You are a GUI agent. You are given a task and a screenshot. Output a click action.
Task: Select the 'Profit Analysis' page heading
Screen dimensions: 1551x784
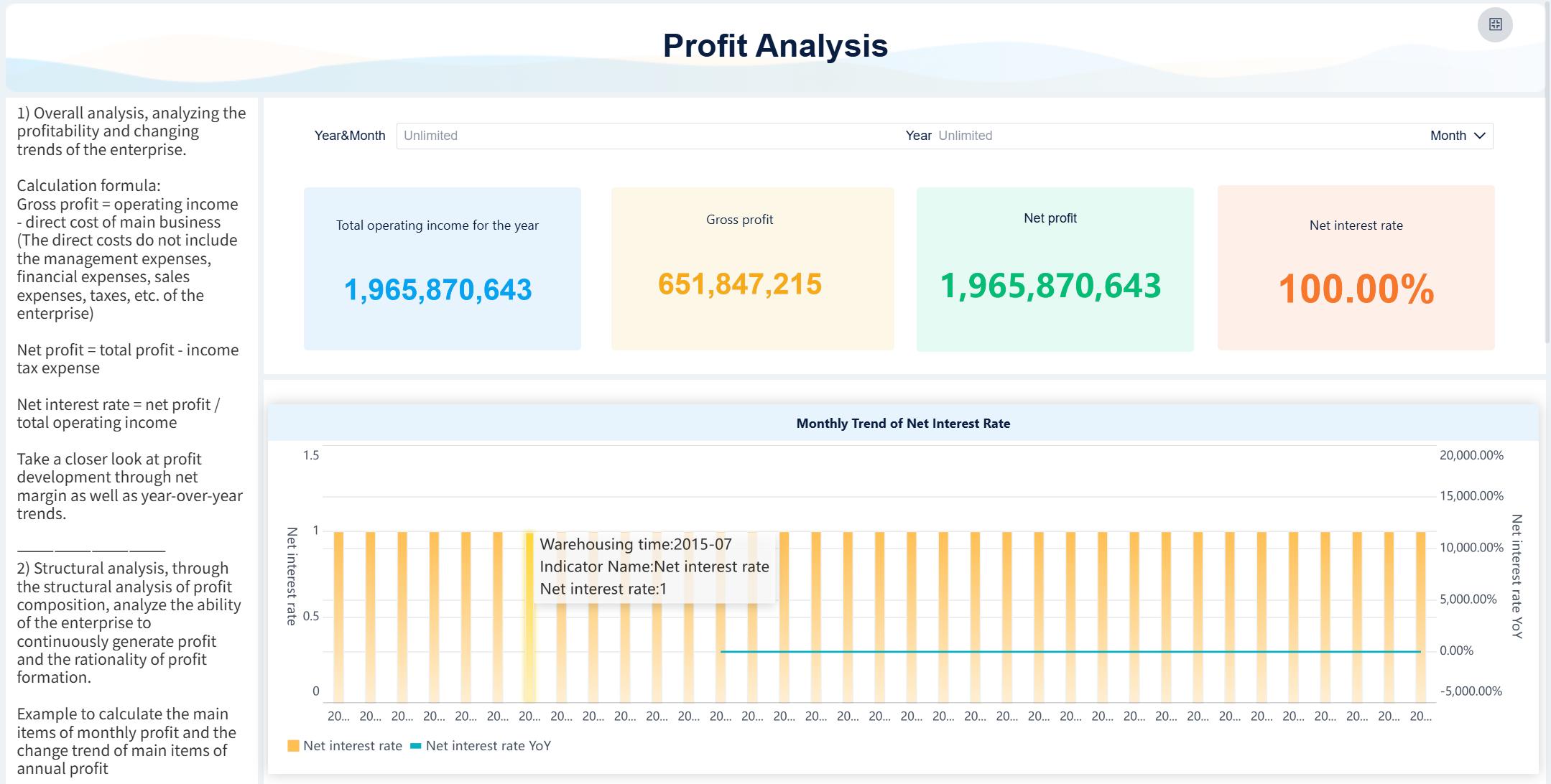(x=775, y=47)
